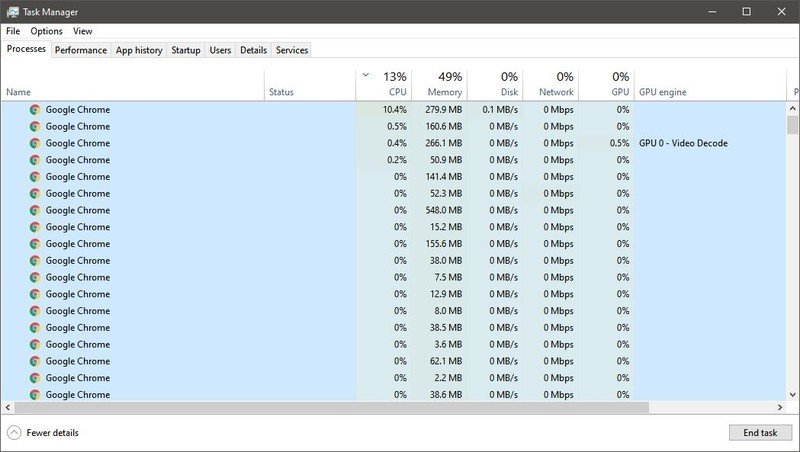Image resolution: width=800 pixels, height=452 pixels.
Task: Click the Chrome icon in the 155.6 MB row
Action: click(x=35, y=244)
